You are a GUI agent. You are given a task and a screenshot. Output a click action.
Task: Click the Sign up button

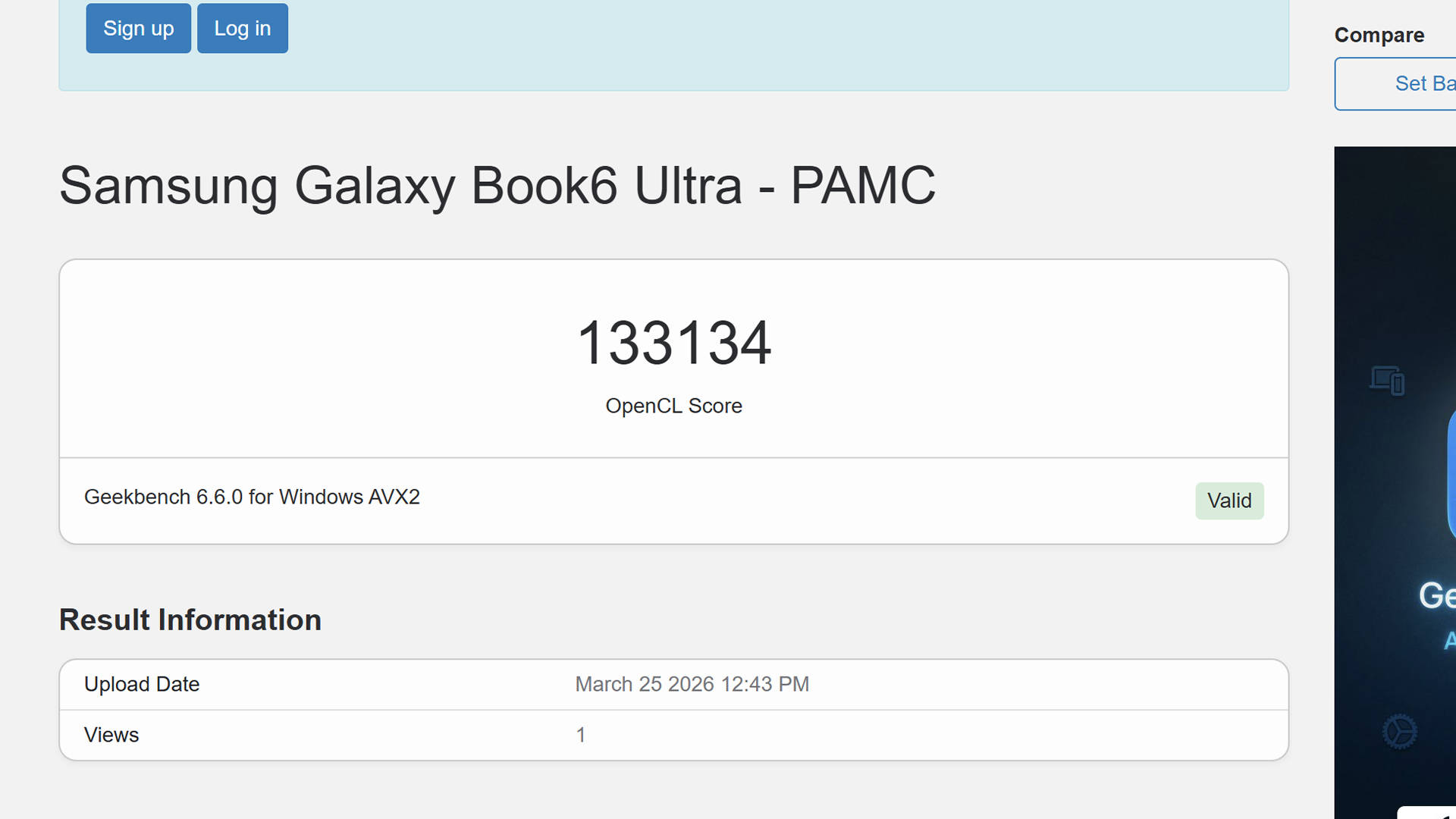138,28
